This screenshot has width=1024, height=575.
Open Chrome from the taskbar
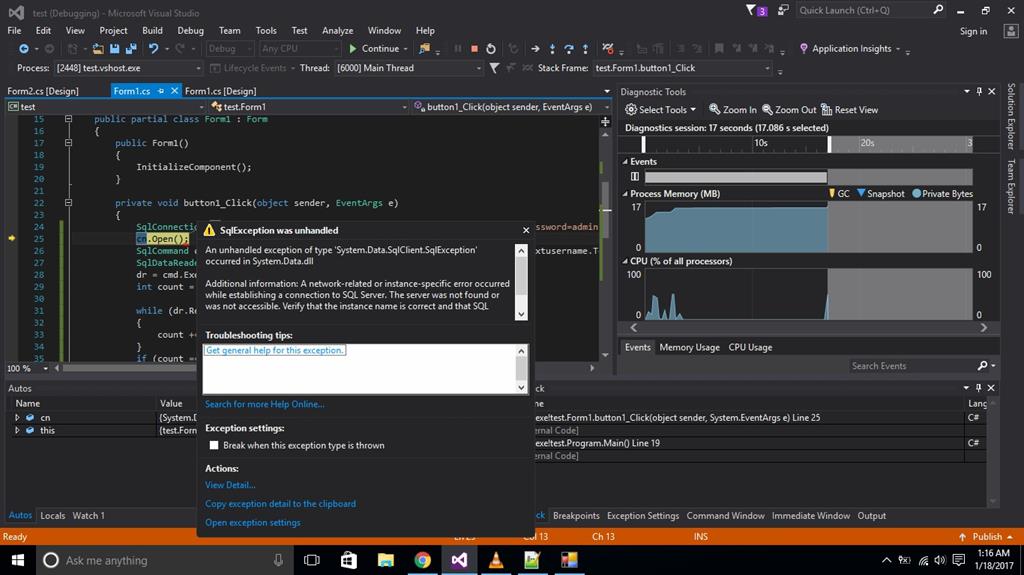[423, 560]
